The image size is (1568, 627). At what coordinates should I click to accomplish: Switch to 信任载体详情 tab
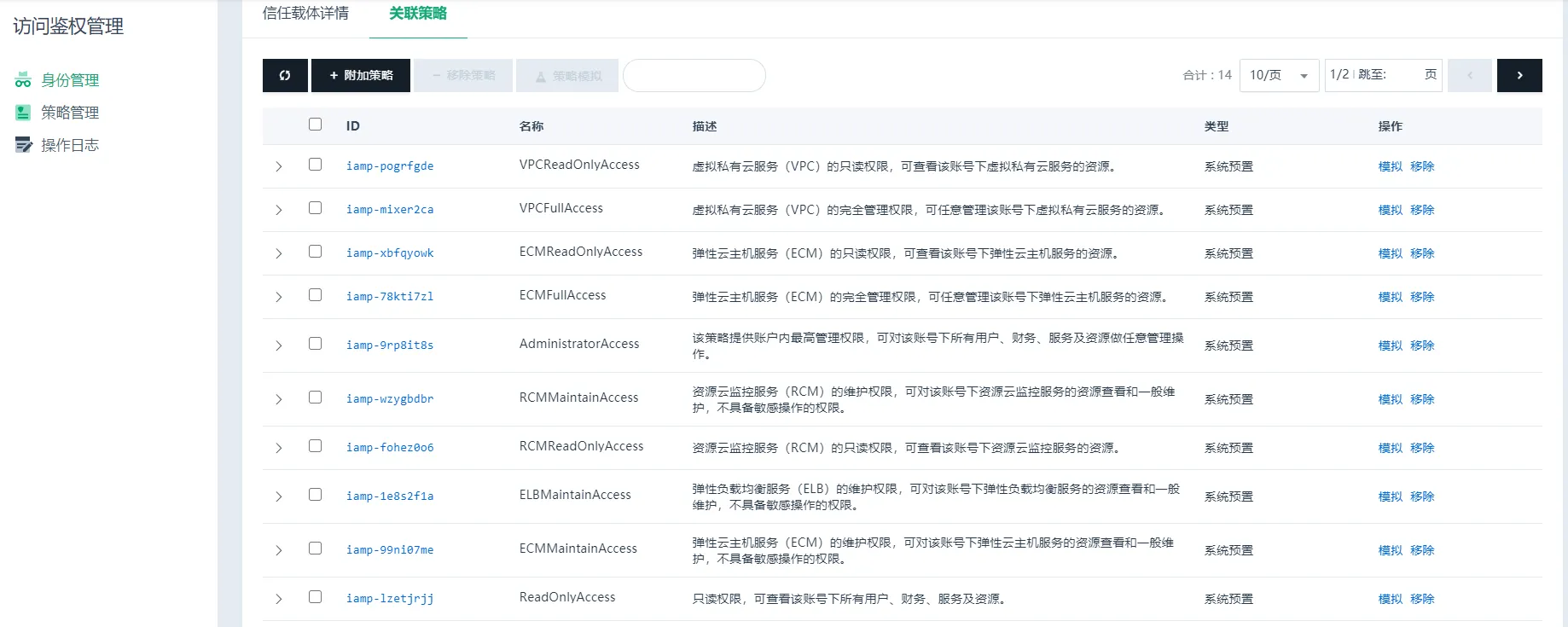(305, 14)
